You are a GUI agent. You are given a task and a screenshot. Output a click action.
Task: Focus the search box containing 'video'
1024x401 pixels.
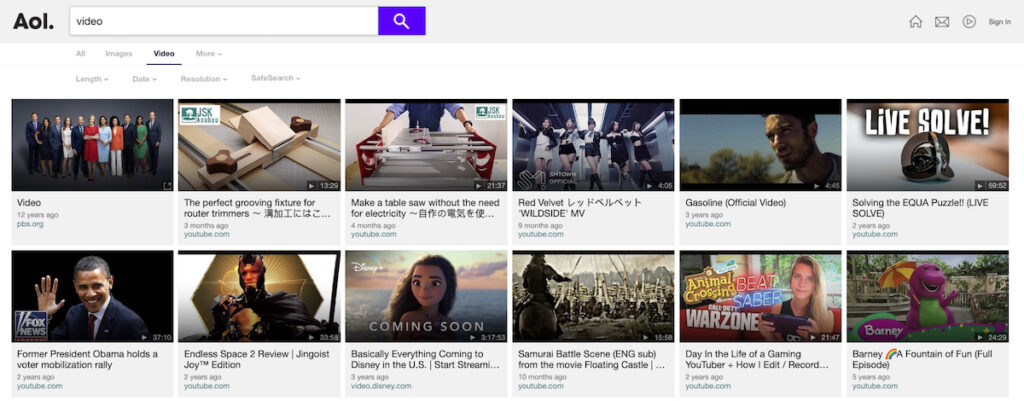point(224,21)
